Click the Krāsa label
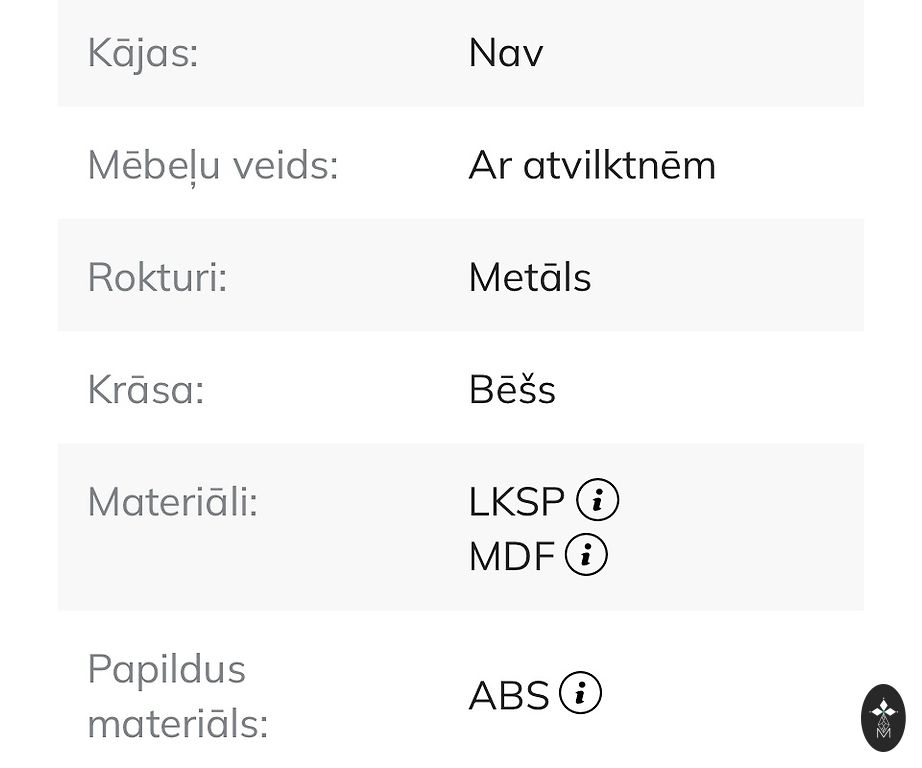The height and width of the screenshot is (768, 922). [x=146, y=389]
